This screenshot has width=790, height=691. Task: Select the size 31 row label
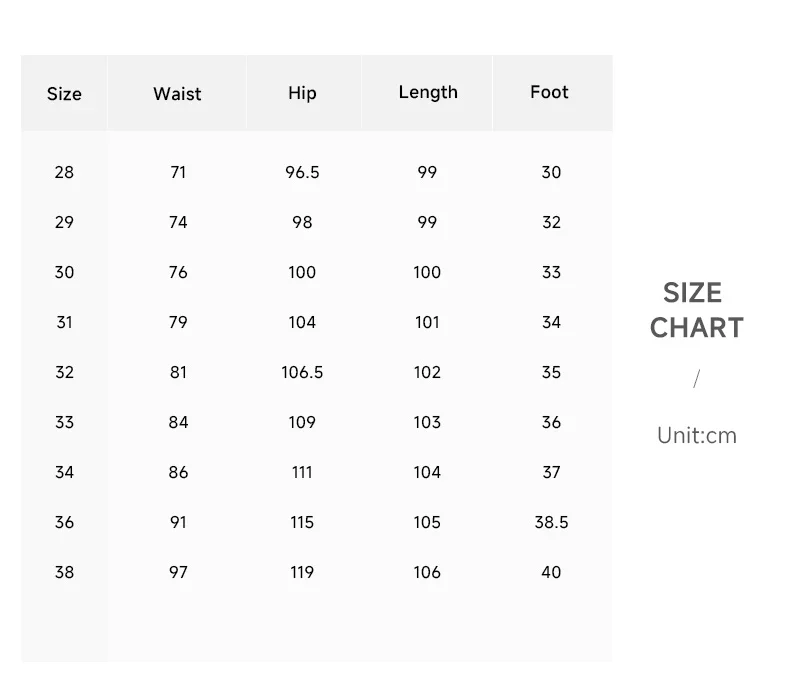coord(64,322)
